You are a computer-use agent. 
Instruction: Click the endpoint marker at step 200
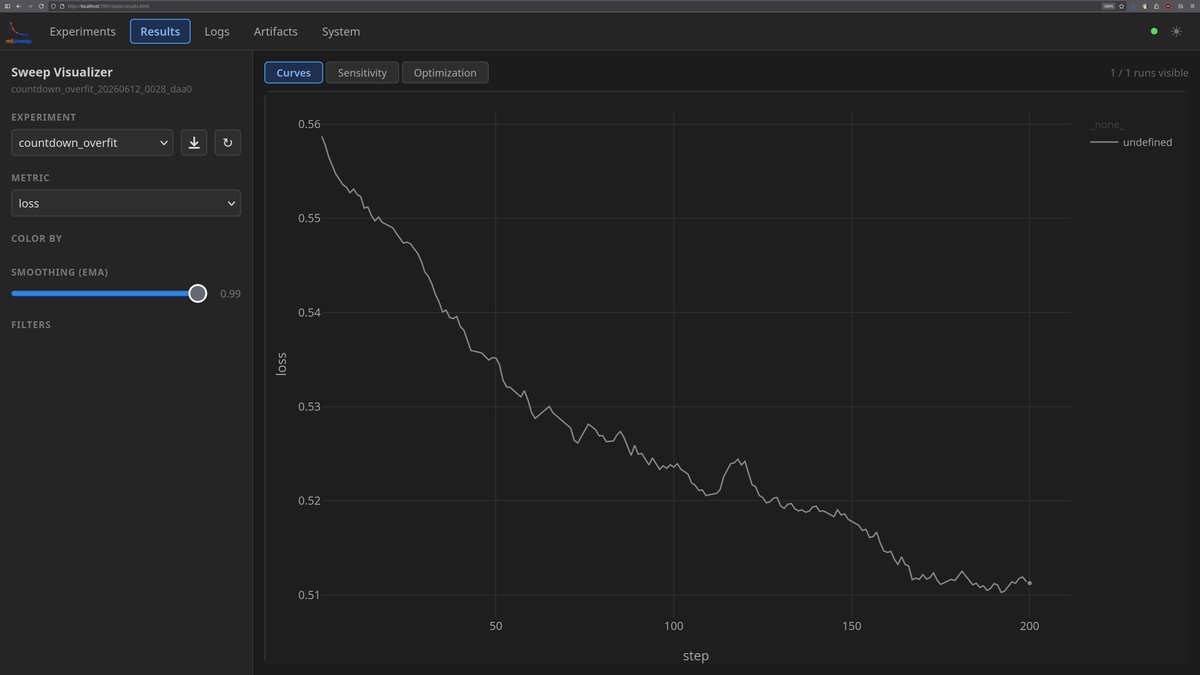[1030, 583]
